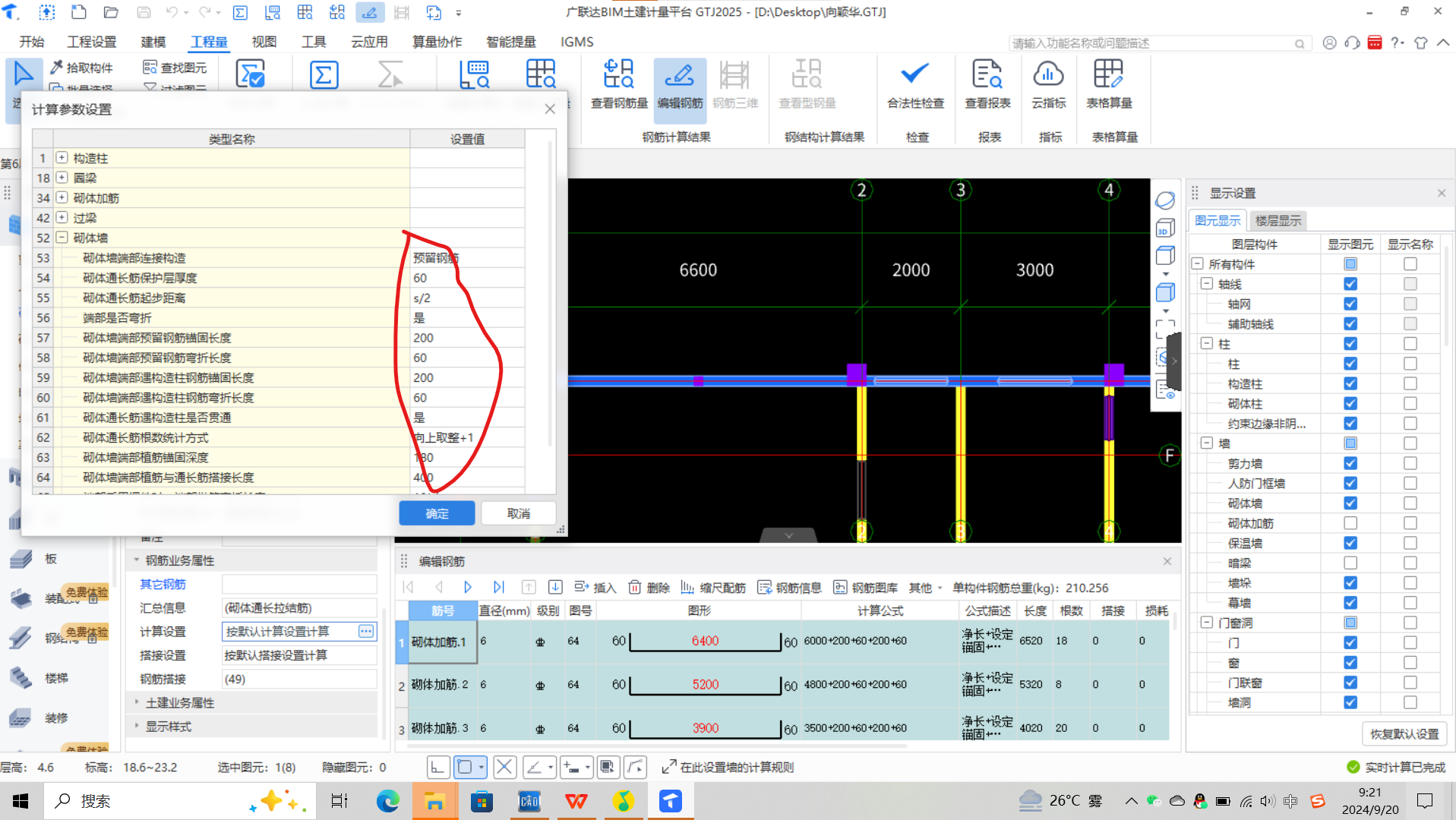Click 取消 in the dialog

point(519,513)
